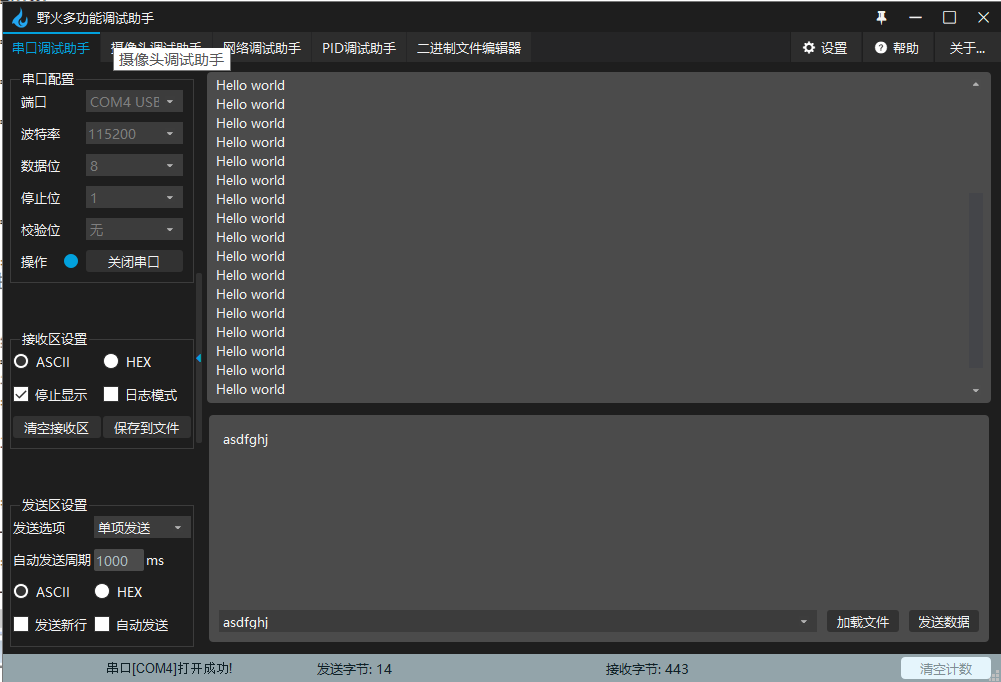Select ASCII receive display mode
1001x682 pixels.
[21, 361]
